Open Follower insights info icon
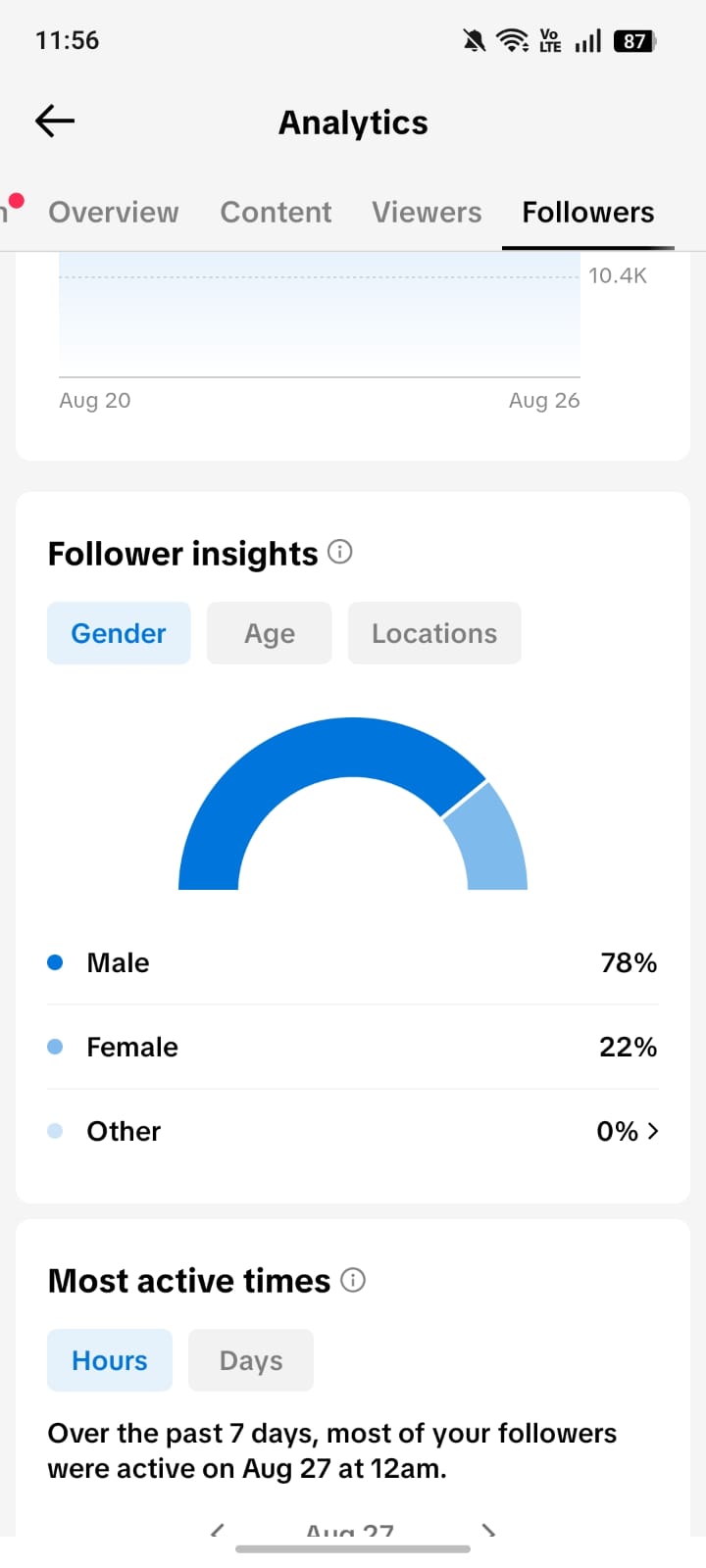Screen dimensions: 706x1568 pyautogui.click(x=339, y=552)
